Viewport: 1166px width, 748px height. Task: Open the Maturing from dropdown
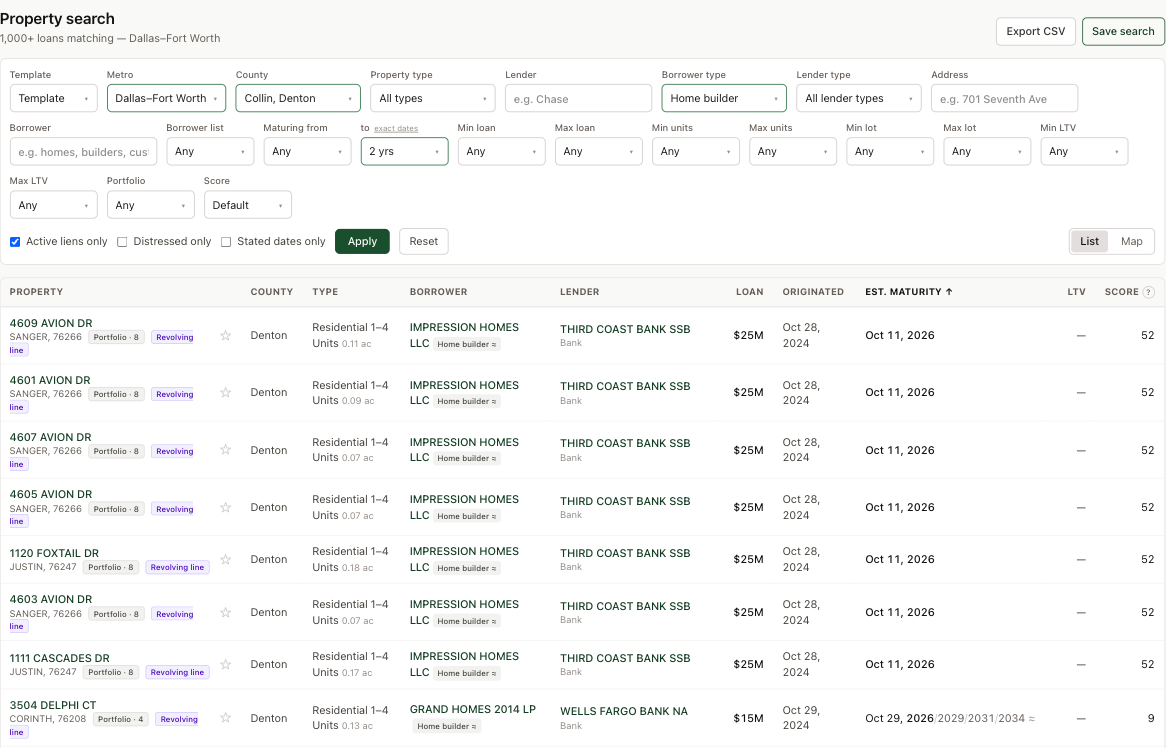(306, 151)
